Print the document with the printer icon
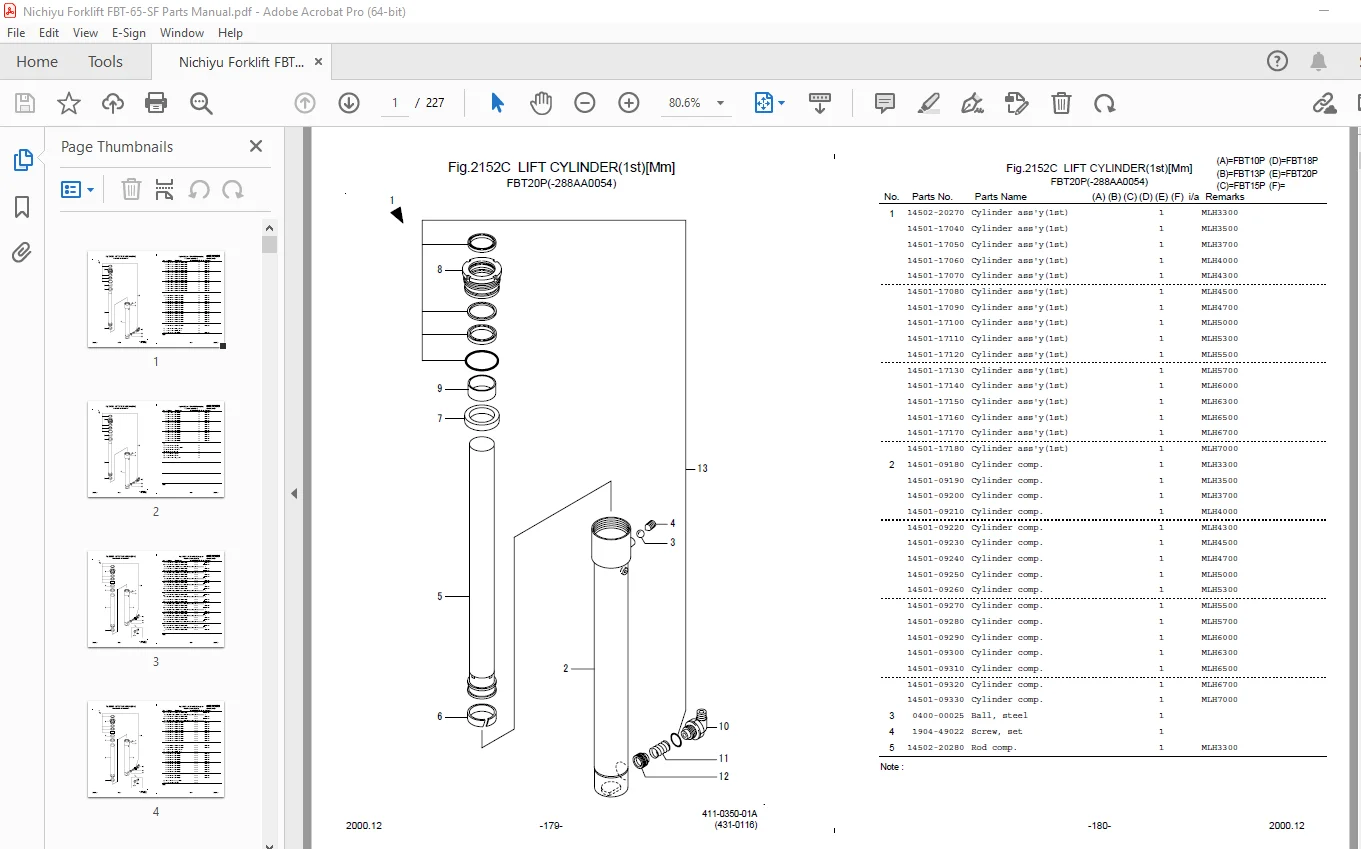This screenshot has height=849, width=1361. click(x=156, y=103)
